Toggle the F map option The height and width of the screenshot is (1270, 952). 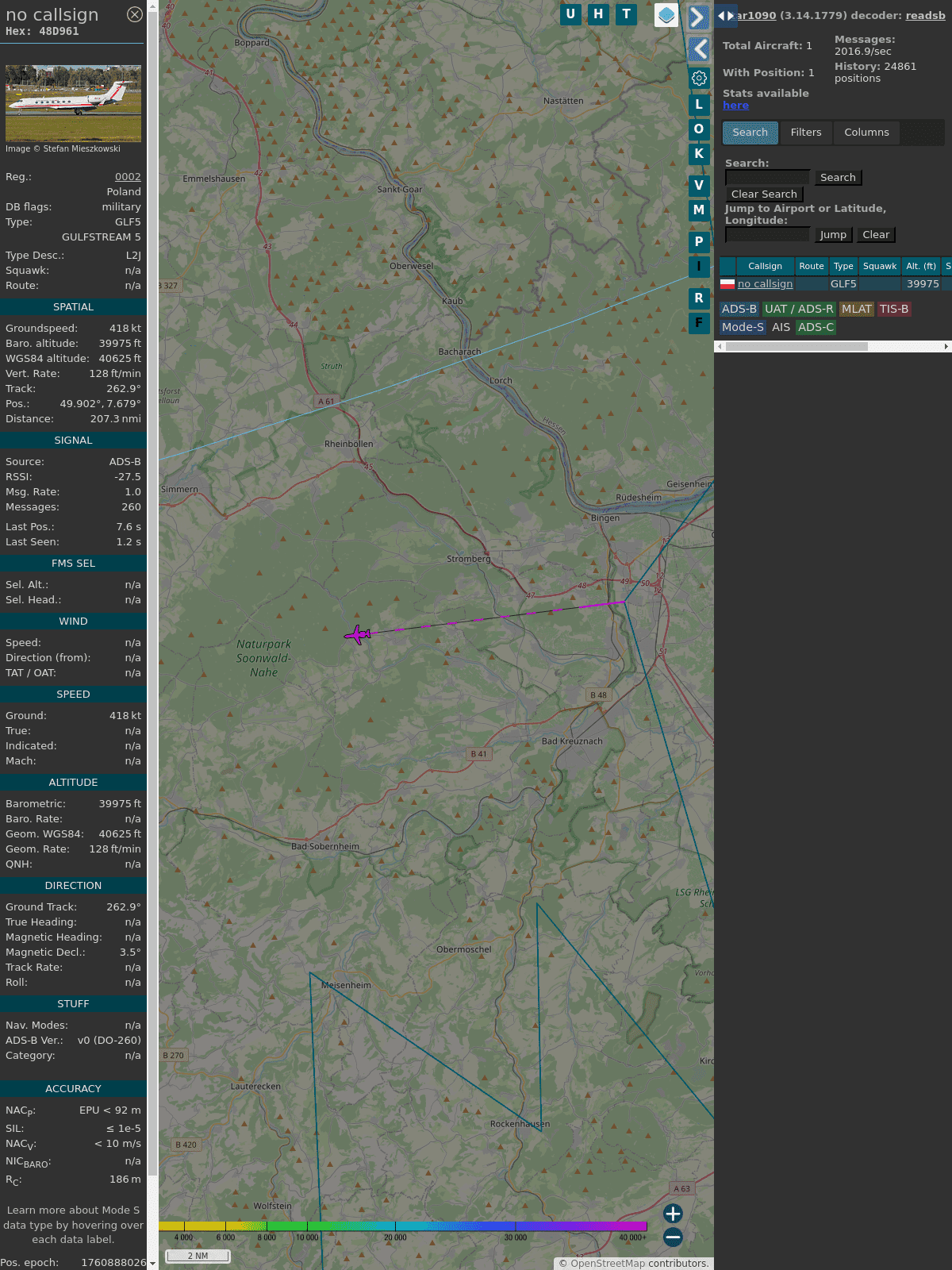[699, 323]
